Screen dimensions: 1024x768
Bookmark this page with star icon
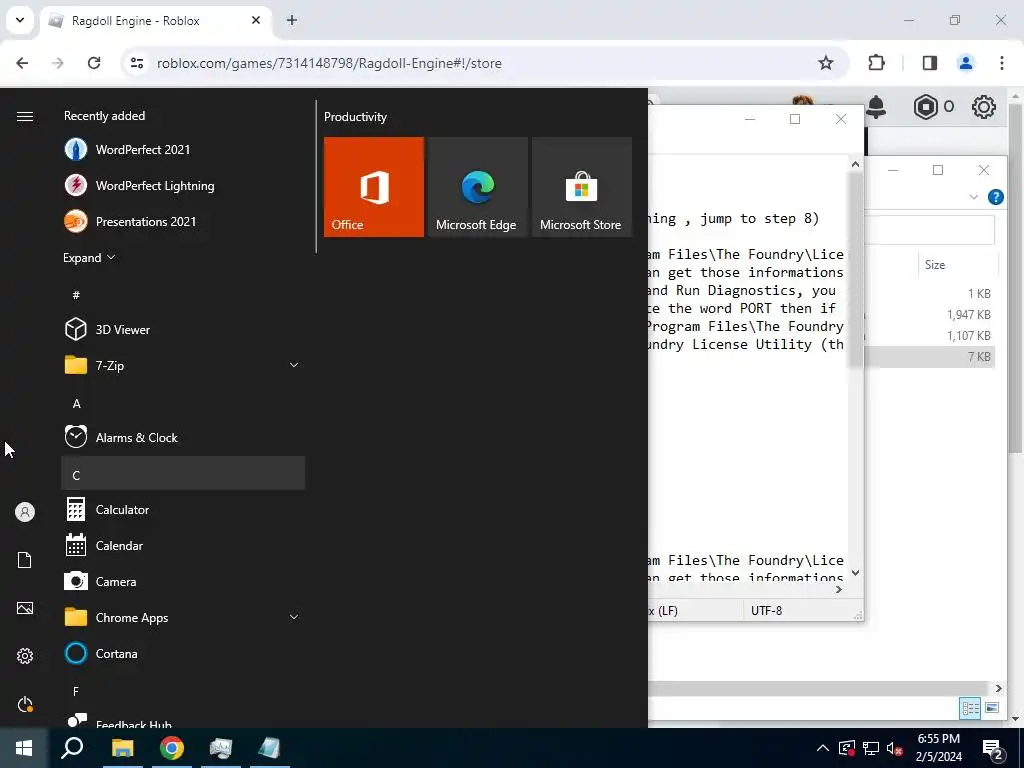(826, 63)
